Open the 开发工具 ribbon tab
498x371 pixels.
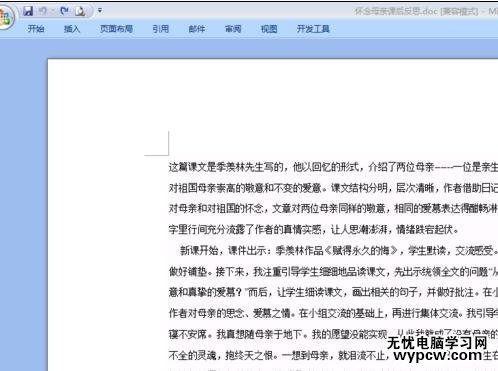pos(313,29)
